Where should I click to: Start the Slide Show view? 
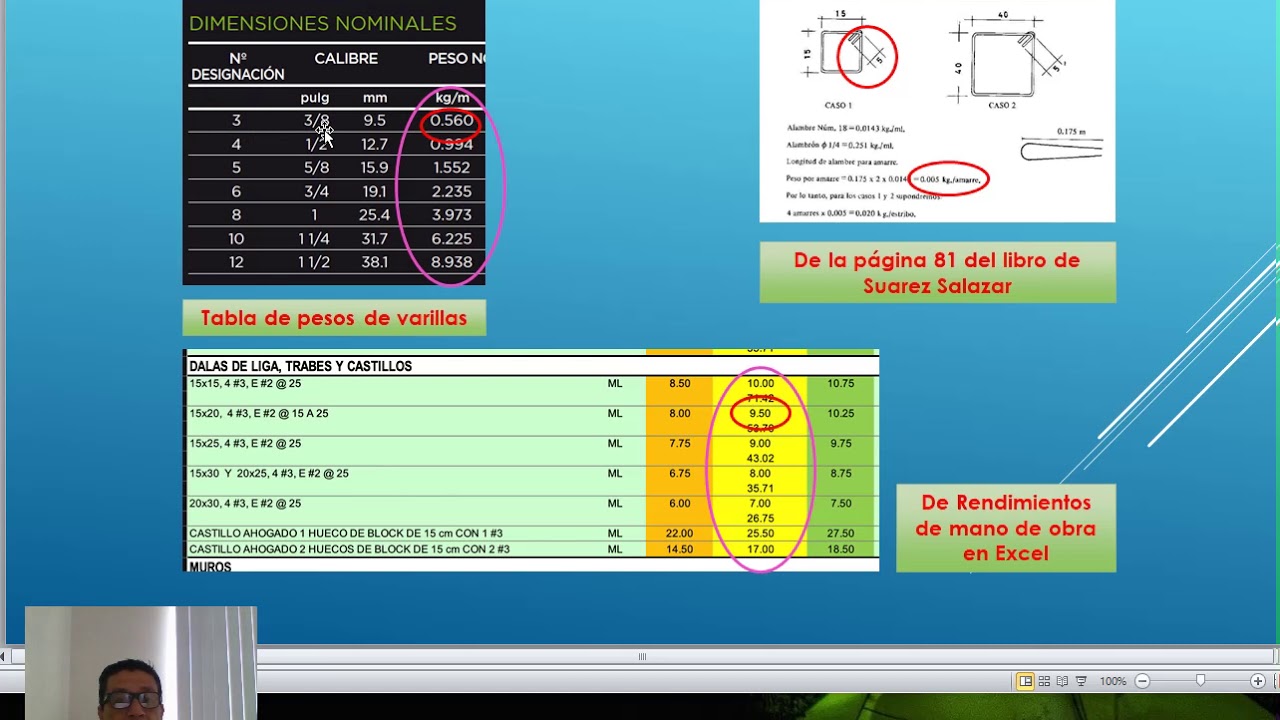pyautogui.click(x=1081, y=681)
